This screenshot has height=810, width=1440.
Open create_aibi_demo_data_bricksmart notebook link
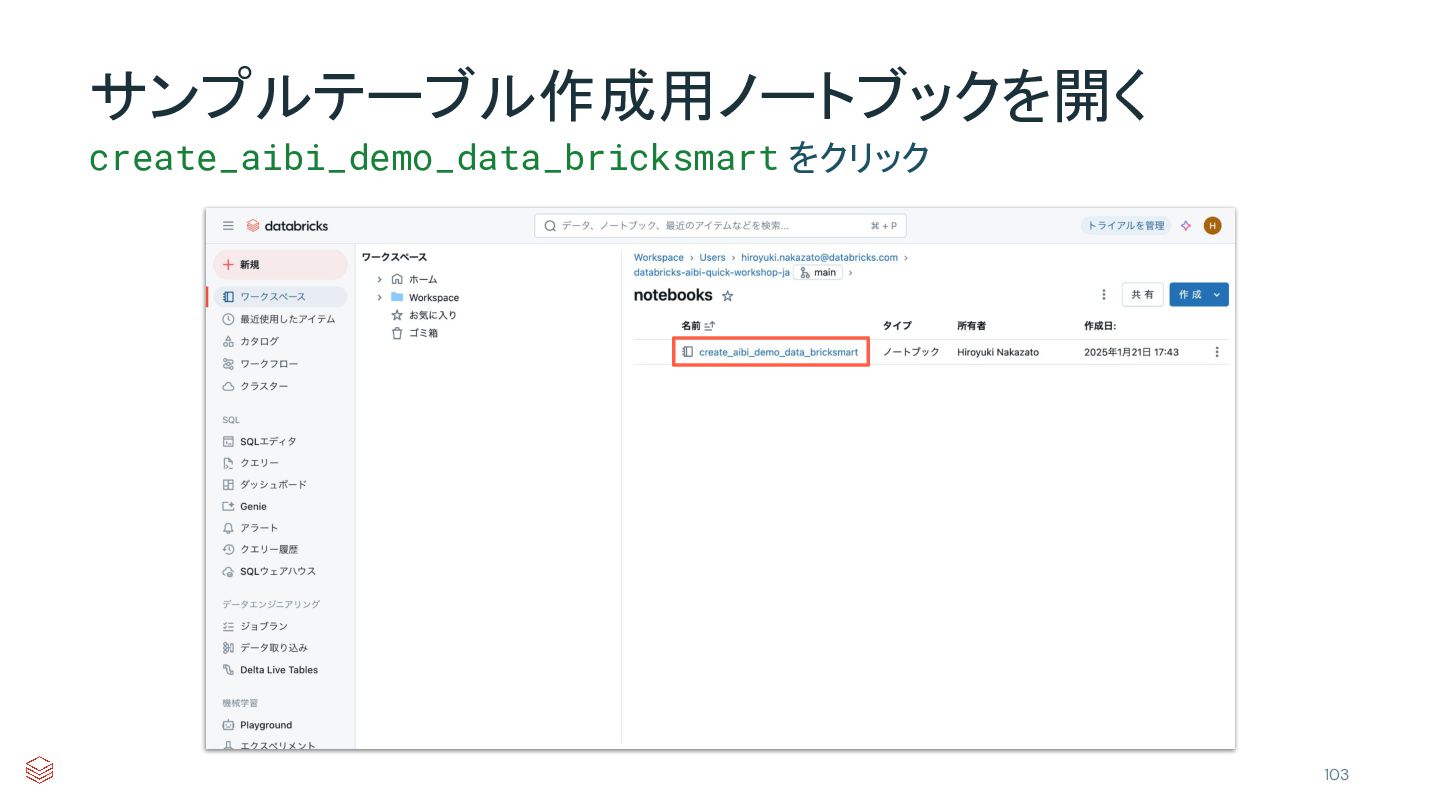(x=778, y=352)
